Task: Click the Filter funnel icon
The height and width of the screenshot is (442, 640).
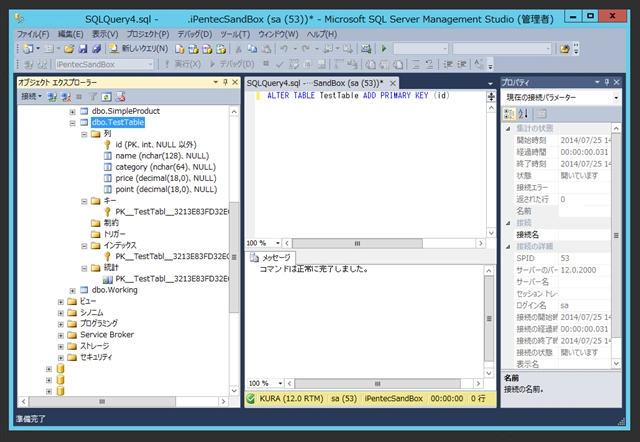Action: point(93,97)
